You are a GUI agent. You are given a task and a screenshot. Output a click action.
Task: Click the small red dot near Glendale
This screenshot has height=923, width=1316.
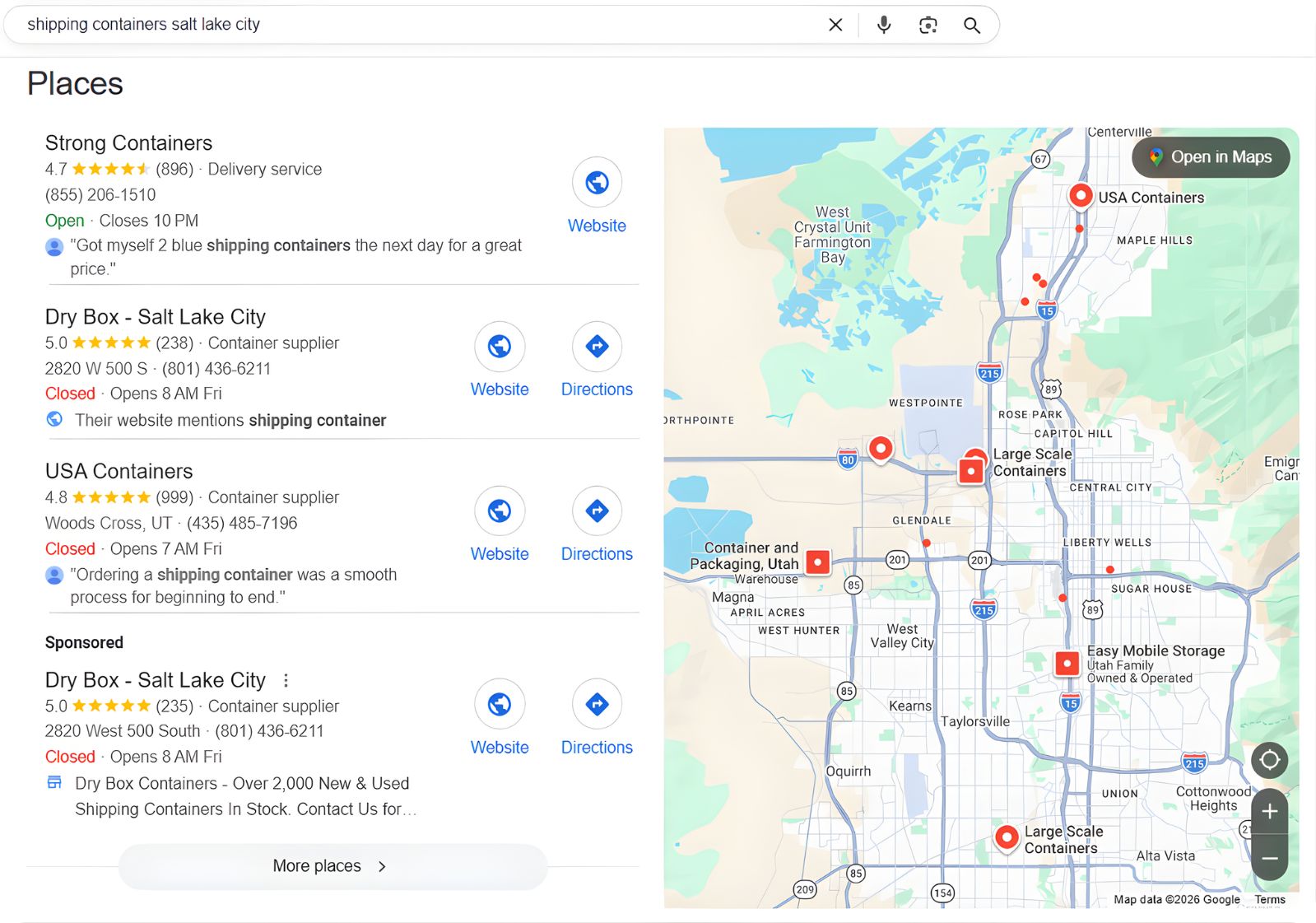[x=927, y=543]
